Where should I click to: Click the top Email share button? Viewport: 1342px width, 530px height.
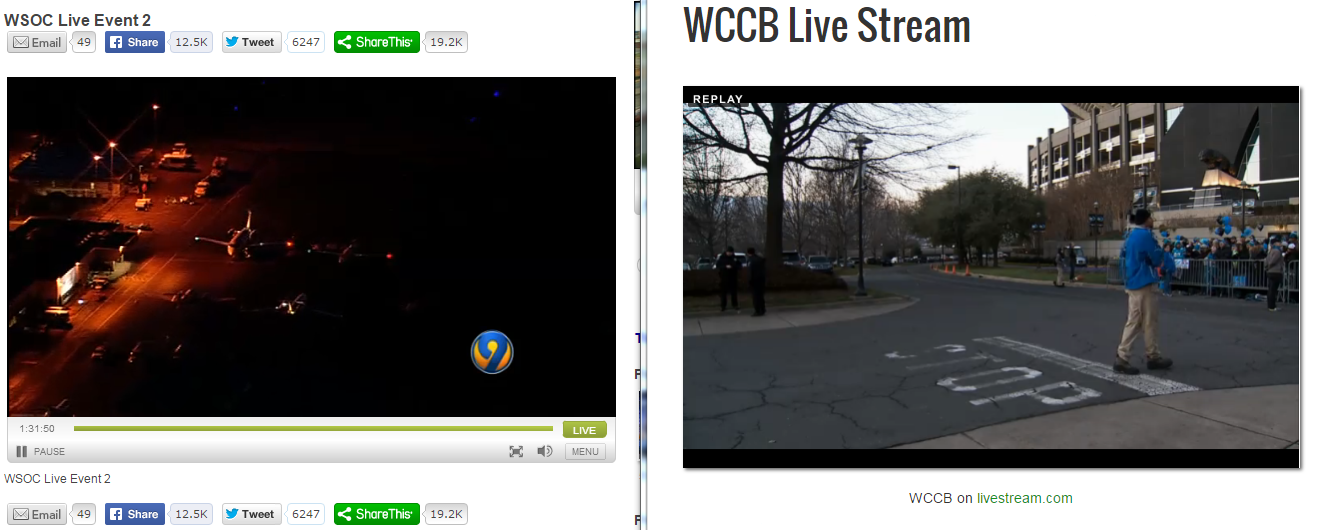[37, 42]
